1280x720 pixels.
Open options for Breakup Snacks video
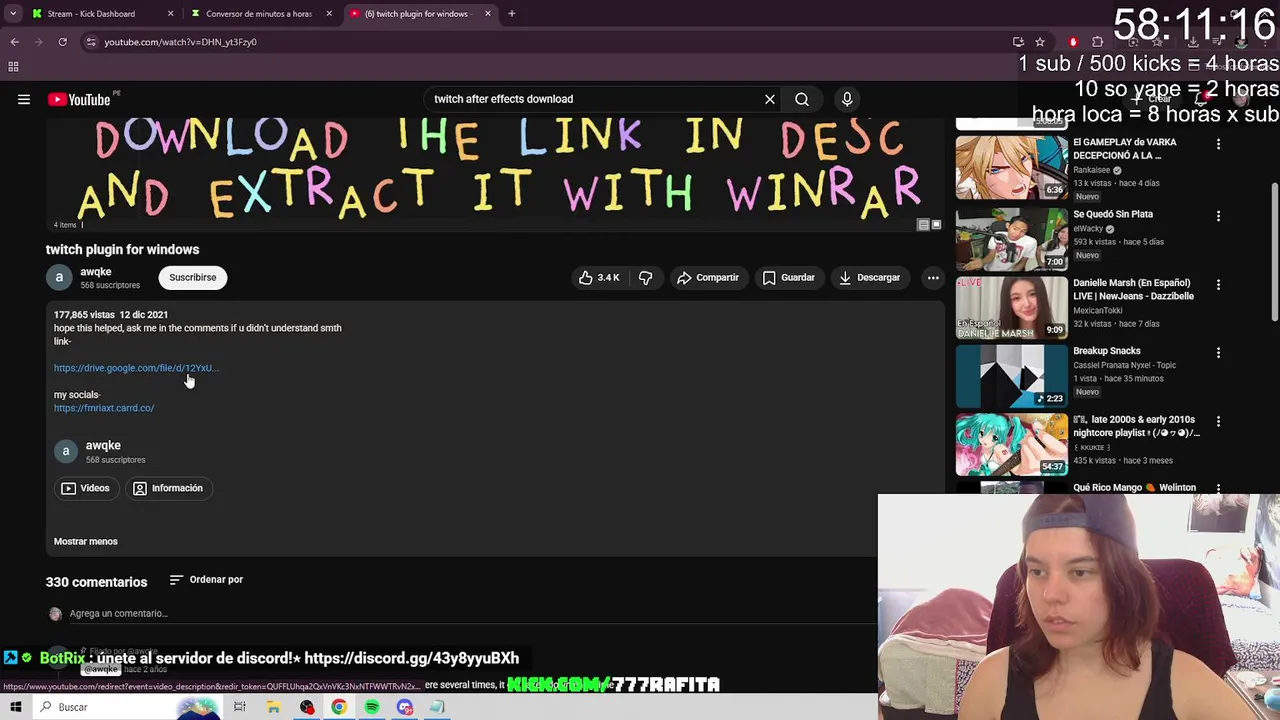click(1218, 353)
